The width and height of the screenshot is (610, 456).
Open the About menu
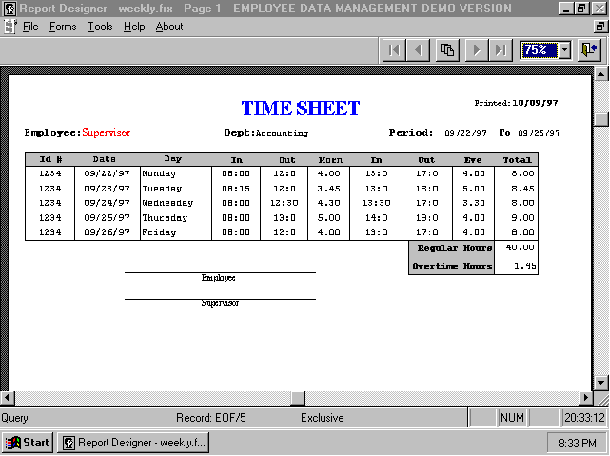tap(169, 26)
